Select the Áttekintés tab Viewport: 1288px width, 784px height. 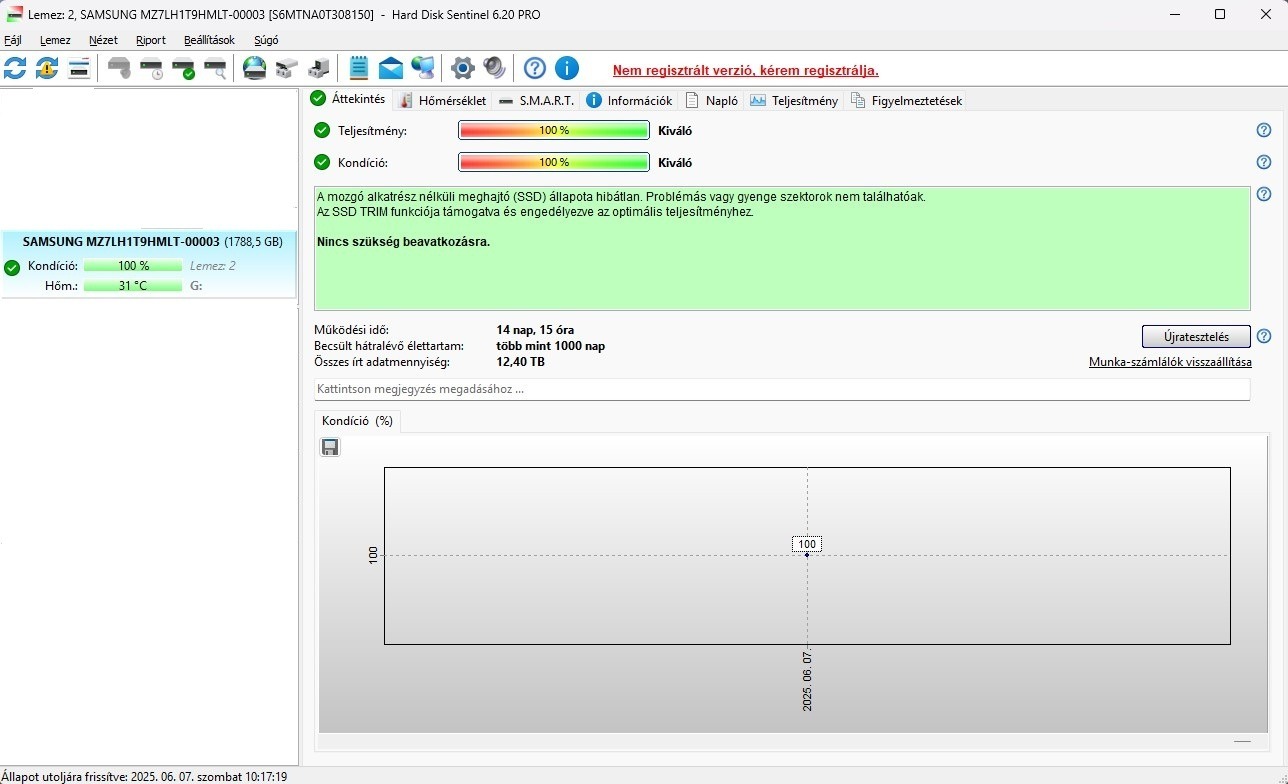click(348, 99)
